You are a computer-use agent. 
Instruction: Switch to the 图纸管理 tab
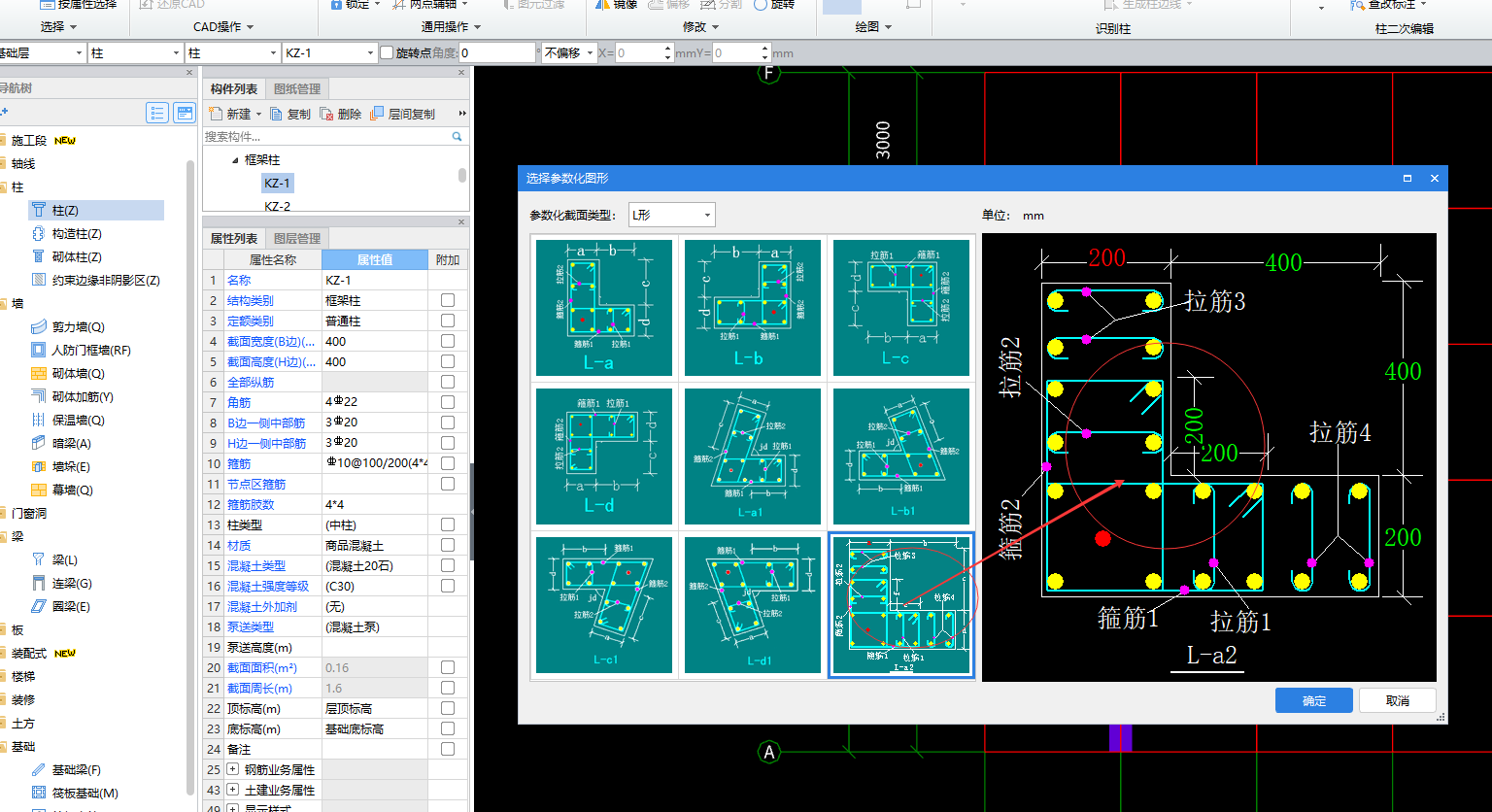[297, 88]
